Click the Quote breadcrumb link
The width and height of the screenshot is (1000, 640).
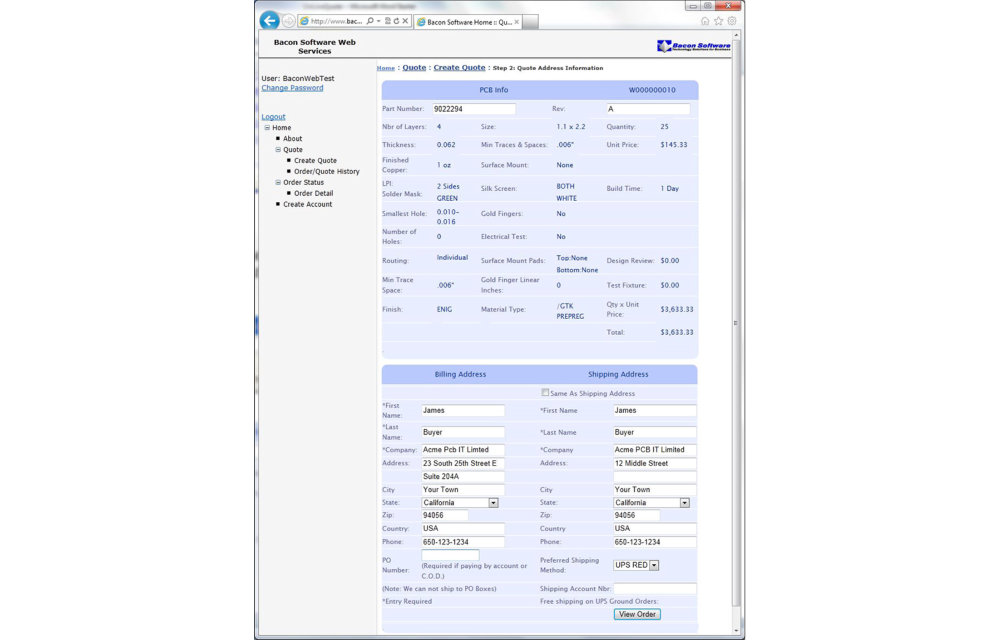tap(414, 68)
